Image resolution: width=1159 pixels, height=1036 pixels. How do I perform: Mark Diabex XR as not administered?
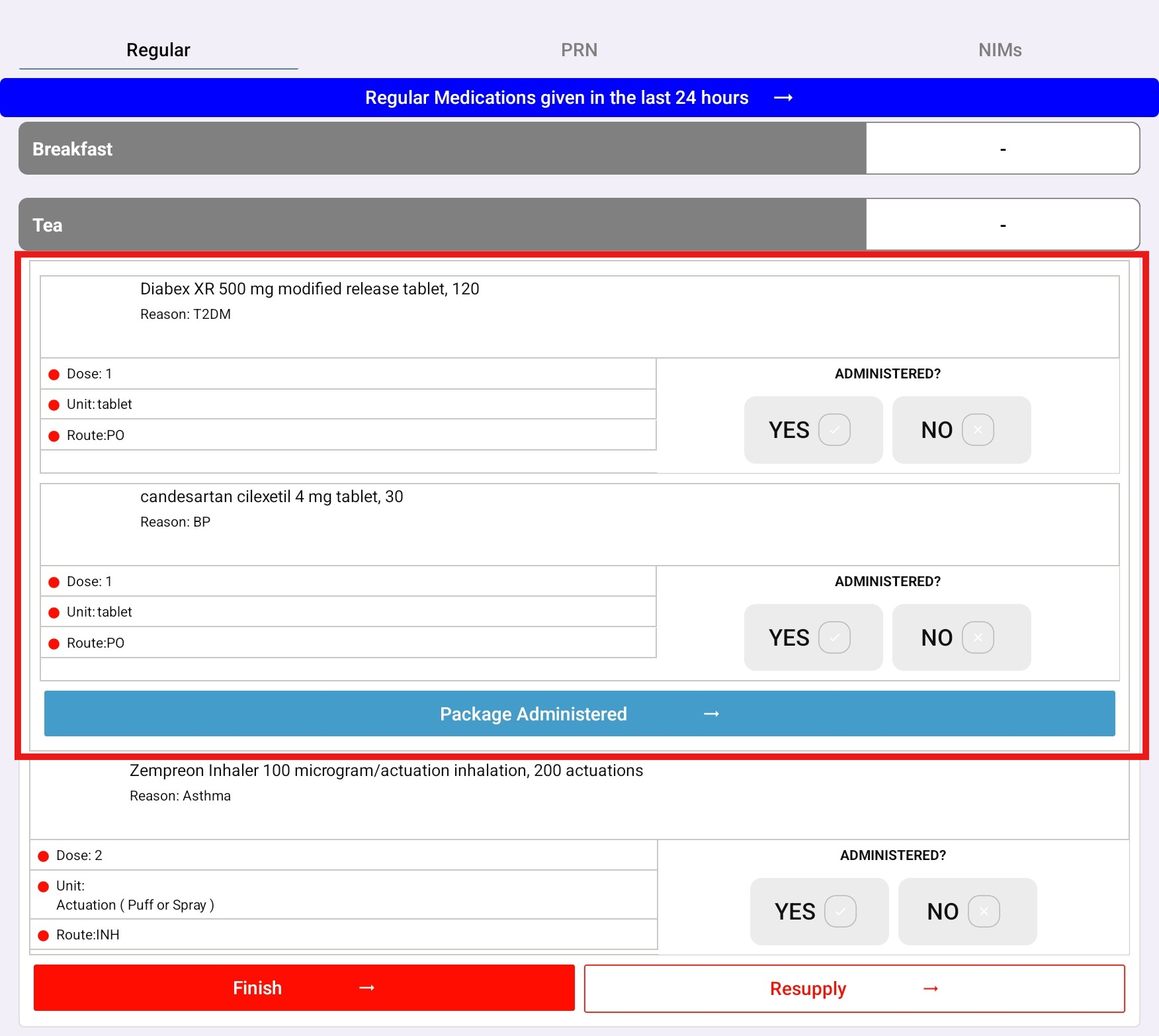(x=961, y=430)
